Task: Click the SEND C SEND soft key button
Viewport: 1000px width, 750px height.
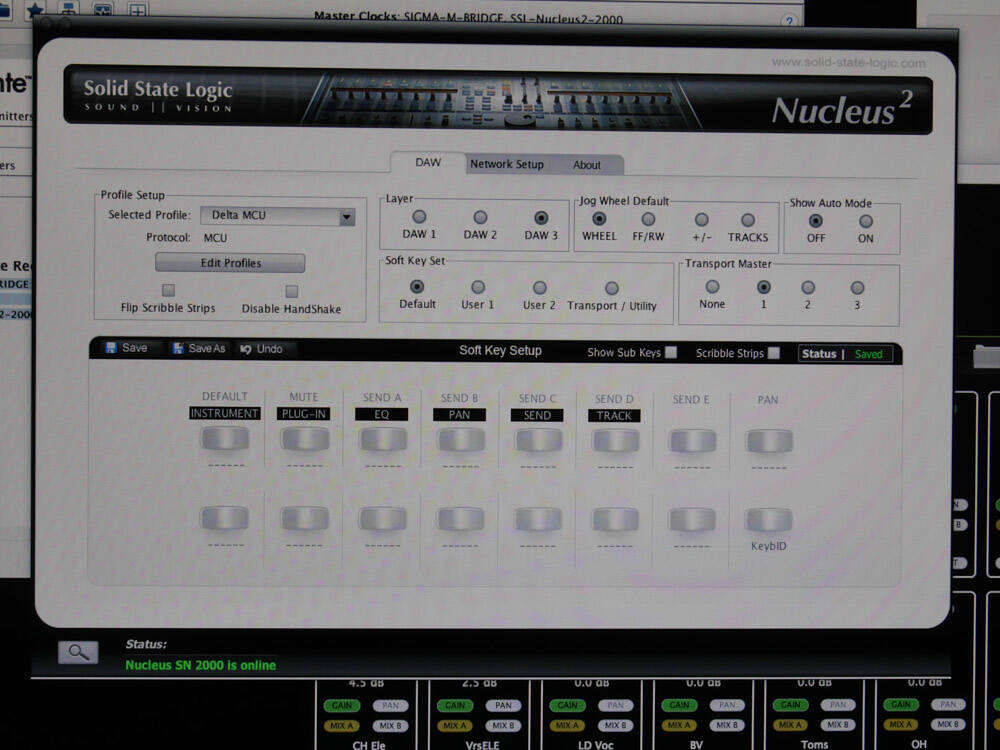Action: coord(538,441)
